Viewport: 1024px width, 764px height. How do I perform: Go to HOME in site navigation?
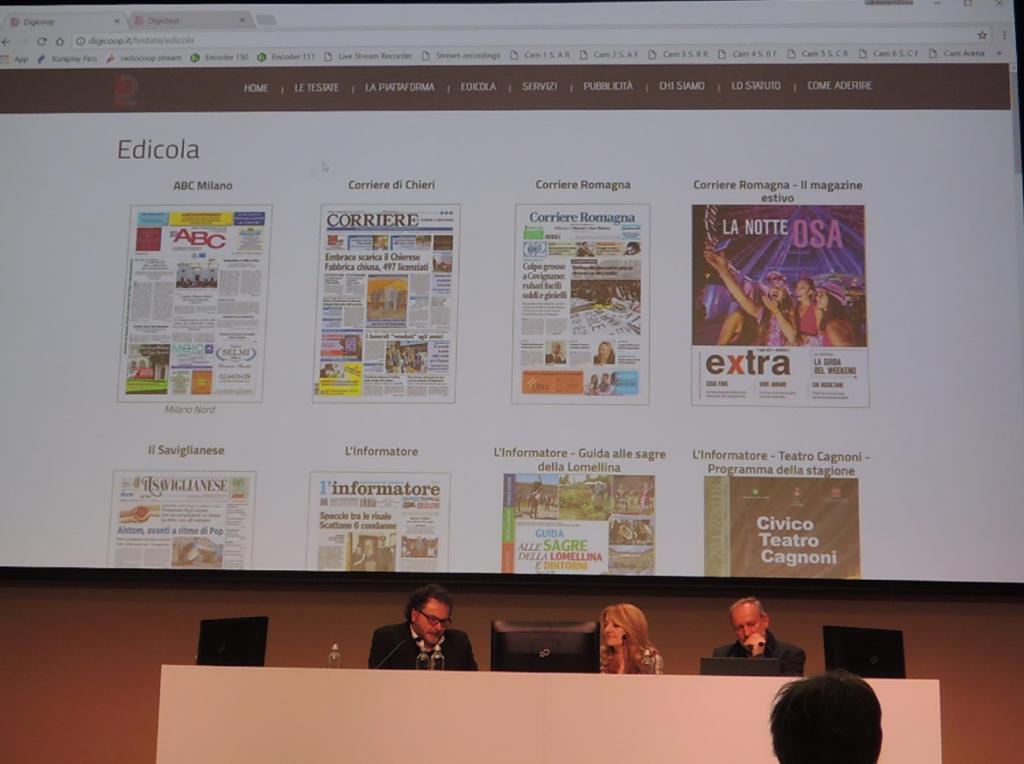pos(256,88)
